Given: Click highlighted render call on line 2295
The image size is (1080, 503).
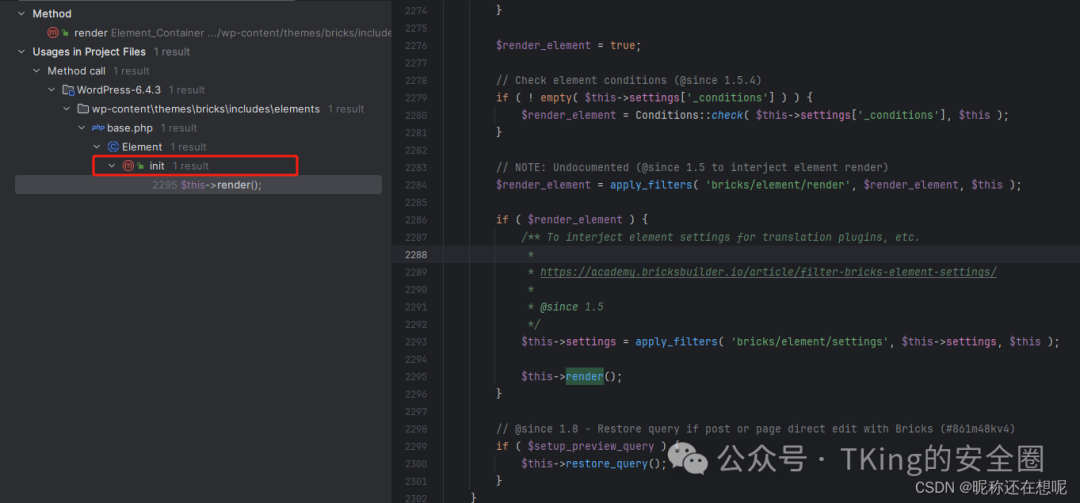Looking at the screenshot, I should 585,377.
